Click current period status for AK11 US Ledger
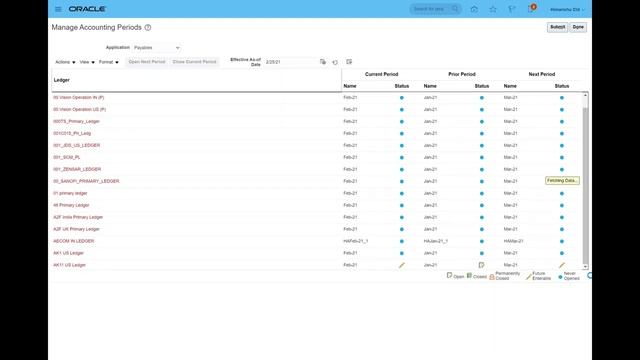 [x=402, y=265]
